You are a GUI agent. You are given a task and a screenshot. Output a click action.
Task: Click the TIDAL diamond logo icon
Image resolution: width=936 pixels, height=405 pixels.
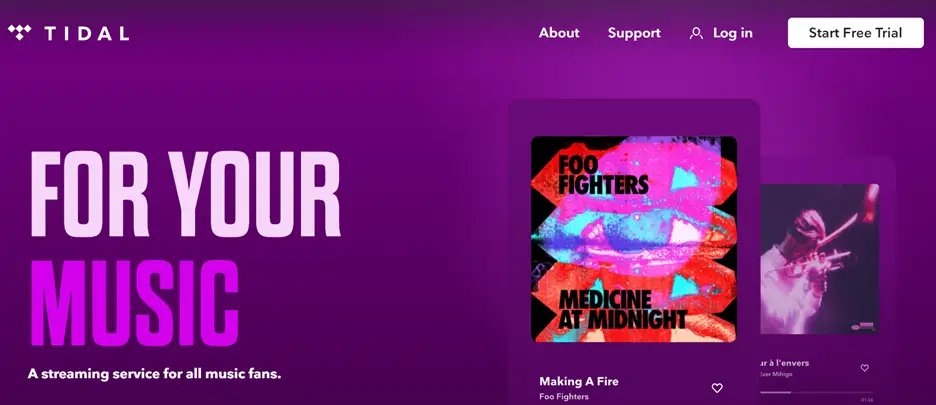(20, 32)
